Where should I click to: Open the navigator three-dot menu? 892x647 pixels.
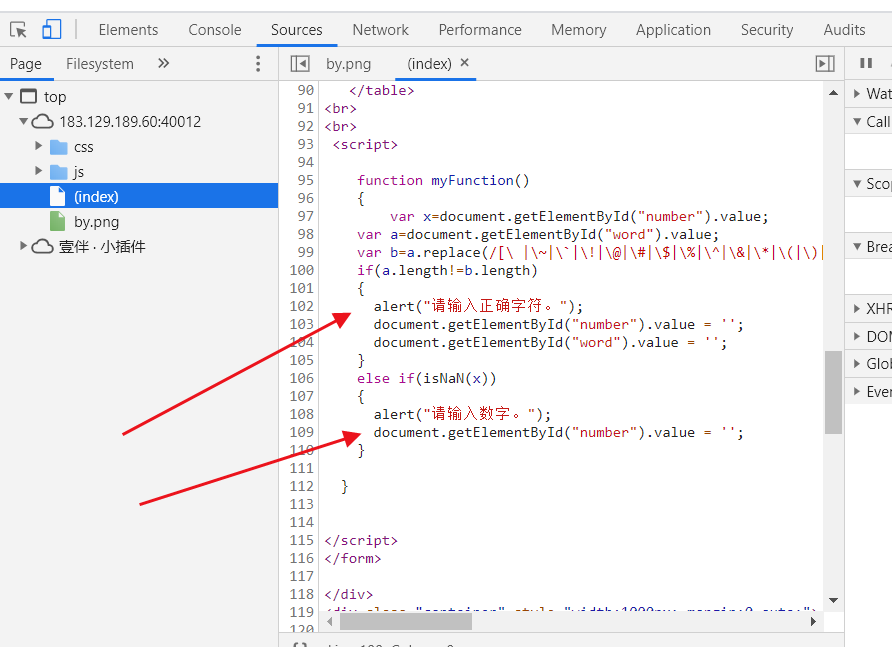pyautogui.click(x=258, y=64)
